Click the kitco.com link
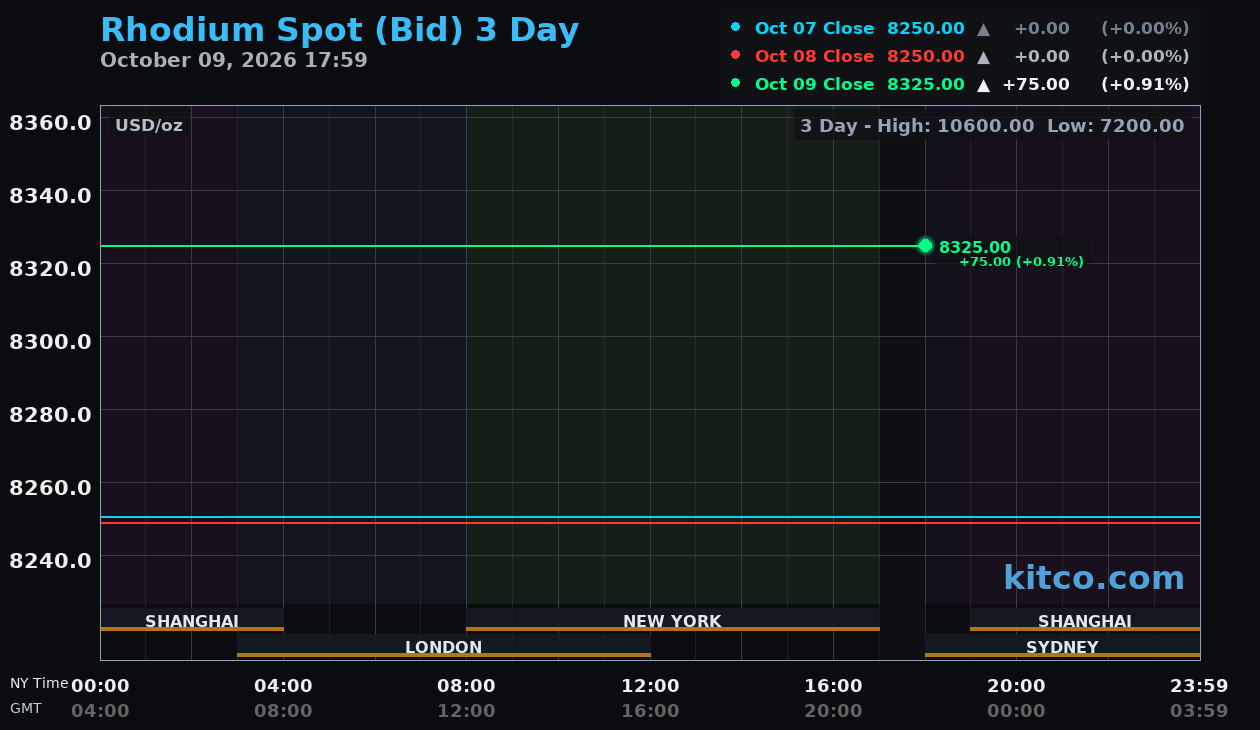The width and height of the screenshot is (1260, 730). coord(1094,577)
